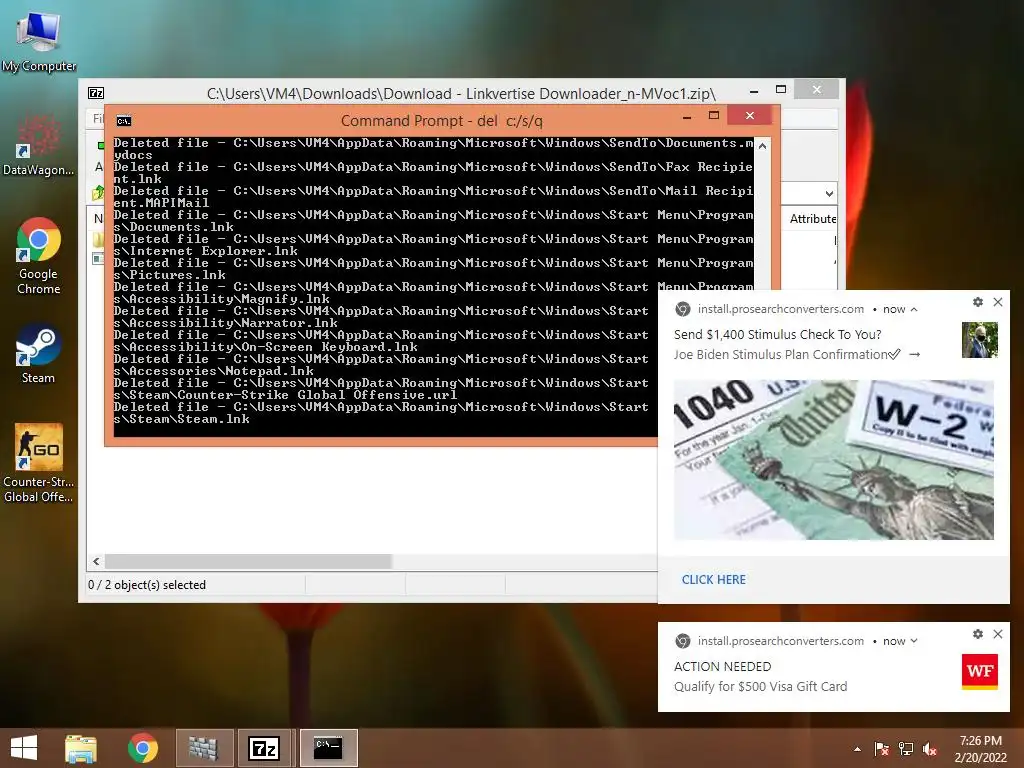Switch to the 7-Zip taskbar button
The width and height of the screenshot is (1024, 768).
[x=264, y=748]
